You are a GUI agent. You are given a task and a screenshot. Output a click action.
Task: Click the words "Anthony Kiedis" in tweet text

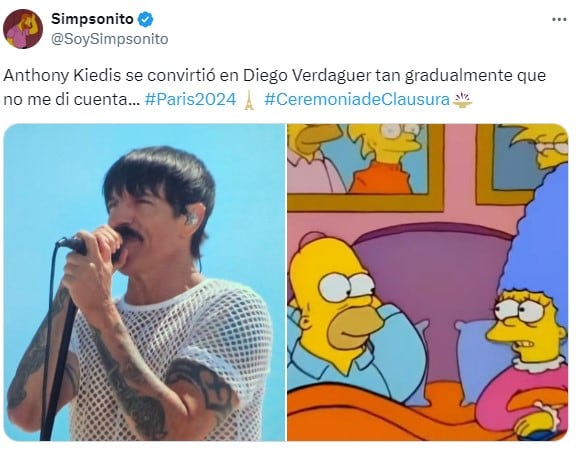pos(62,76)
